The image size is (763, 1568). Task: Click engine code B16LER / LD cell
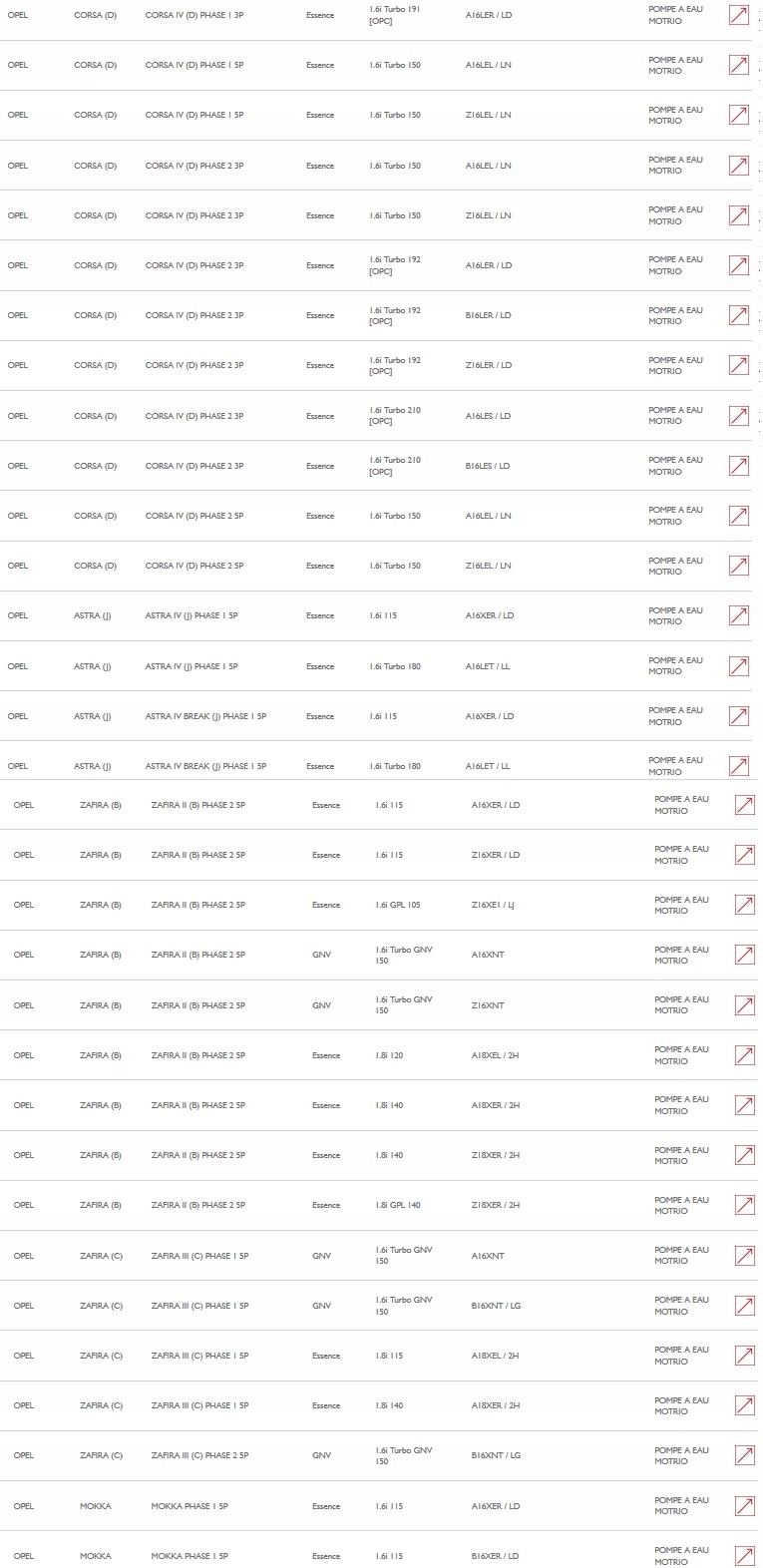489,315
